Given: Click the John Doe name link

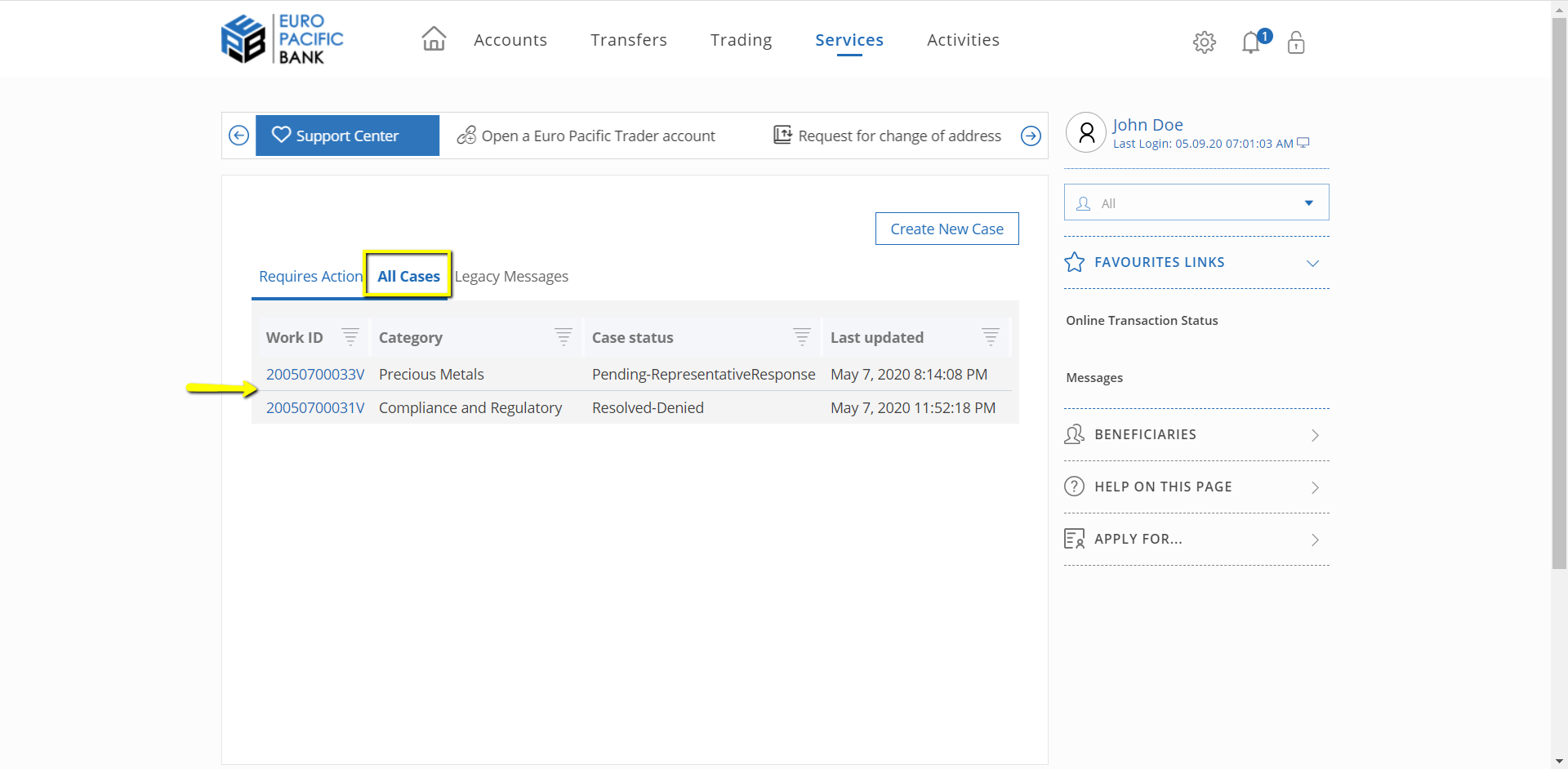Looking at the screenshot, I should pyautogui.click(x=1147, y=125).
